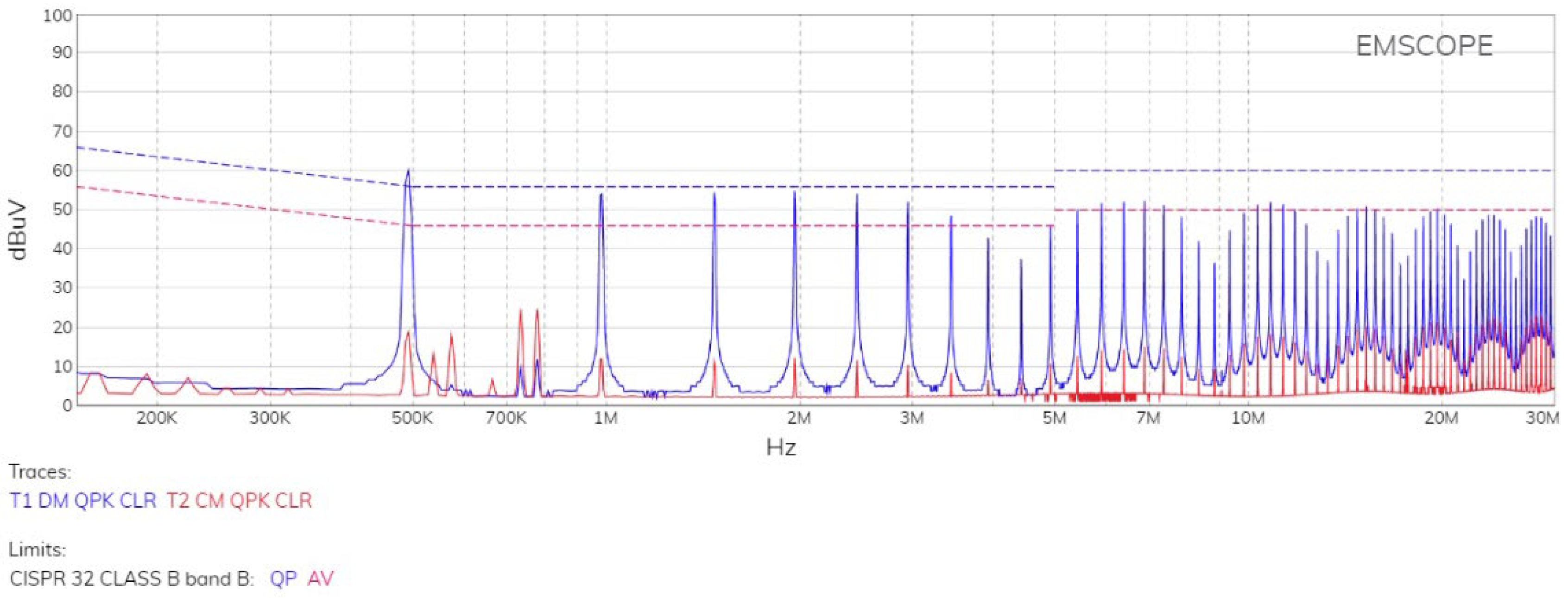Click the 200K frequency axis label
The height and width of the screenshot is (598, 1568).
[x=157, y=419]
